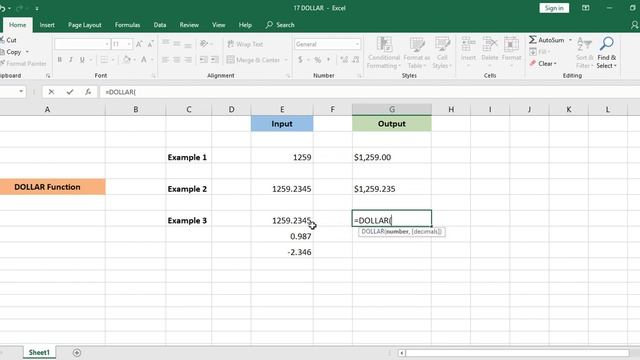The image size is (640, 360).
Task: Toggle Bold formatting
Action: [60, 60]
